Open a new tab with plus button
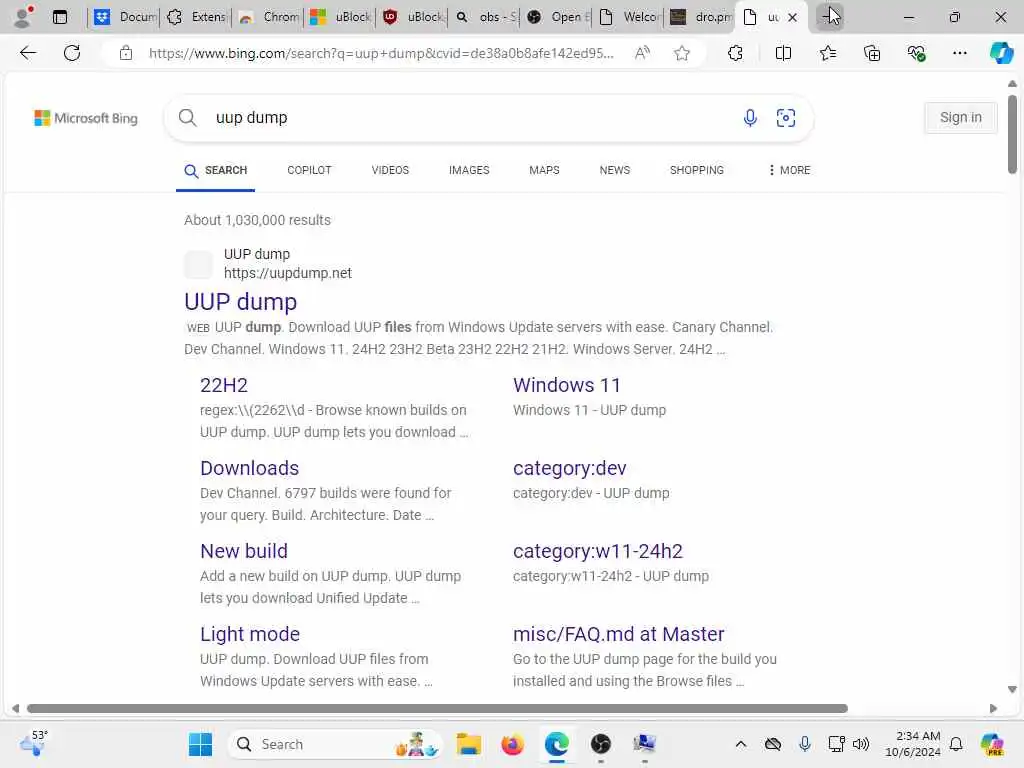This screenshot has width=1024, height=768. pyautogui.click(x=830, y=16)
